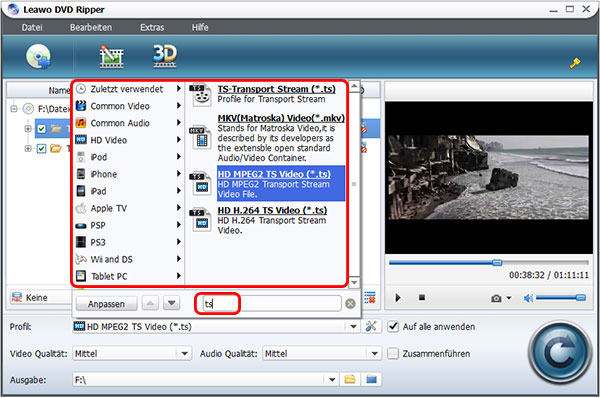This screenshot has width=600, height=398.
Task: Enable the Zusammenführen checkbox
Action: tap(393, 353)
